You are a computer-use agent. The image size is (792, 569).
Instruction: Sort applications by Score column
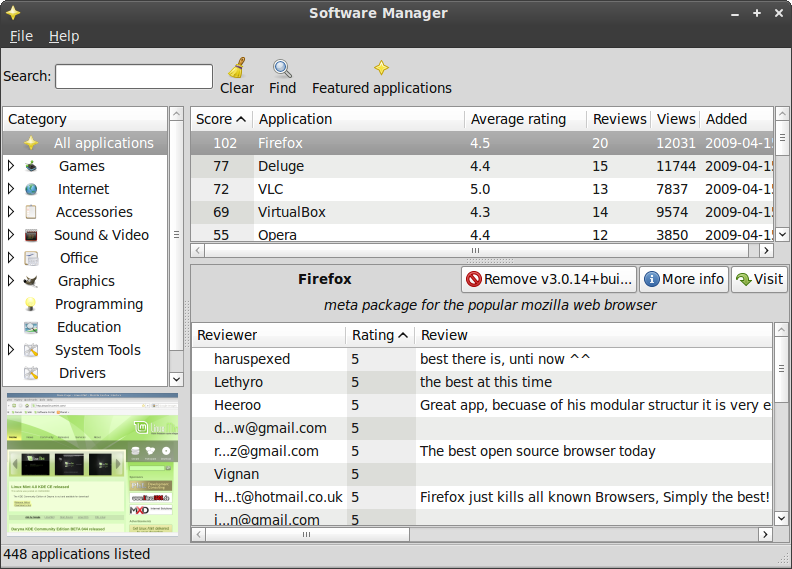point(221,119)
